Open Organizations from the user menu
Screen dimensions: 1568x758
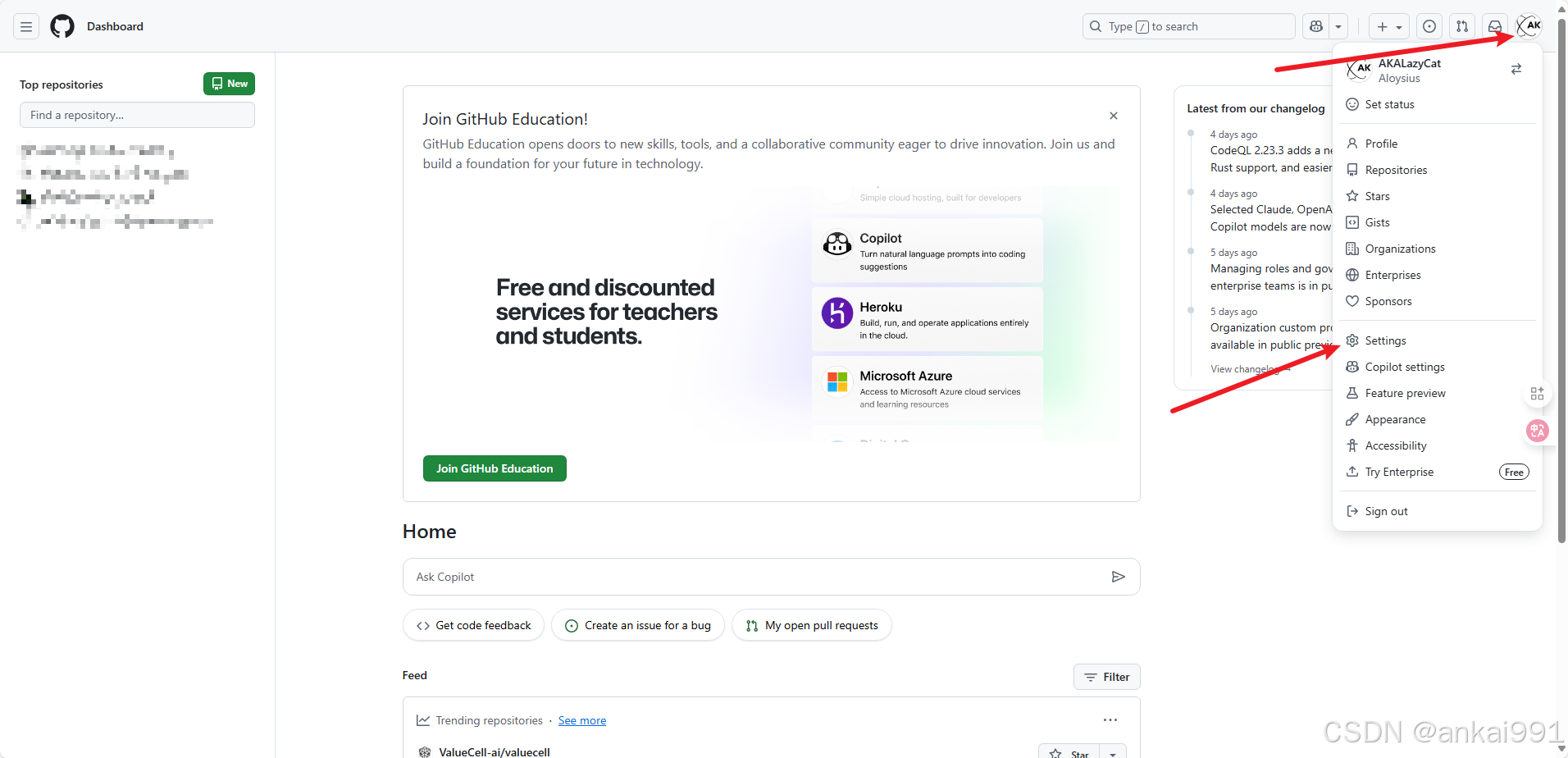(1438, 249)
